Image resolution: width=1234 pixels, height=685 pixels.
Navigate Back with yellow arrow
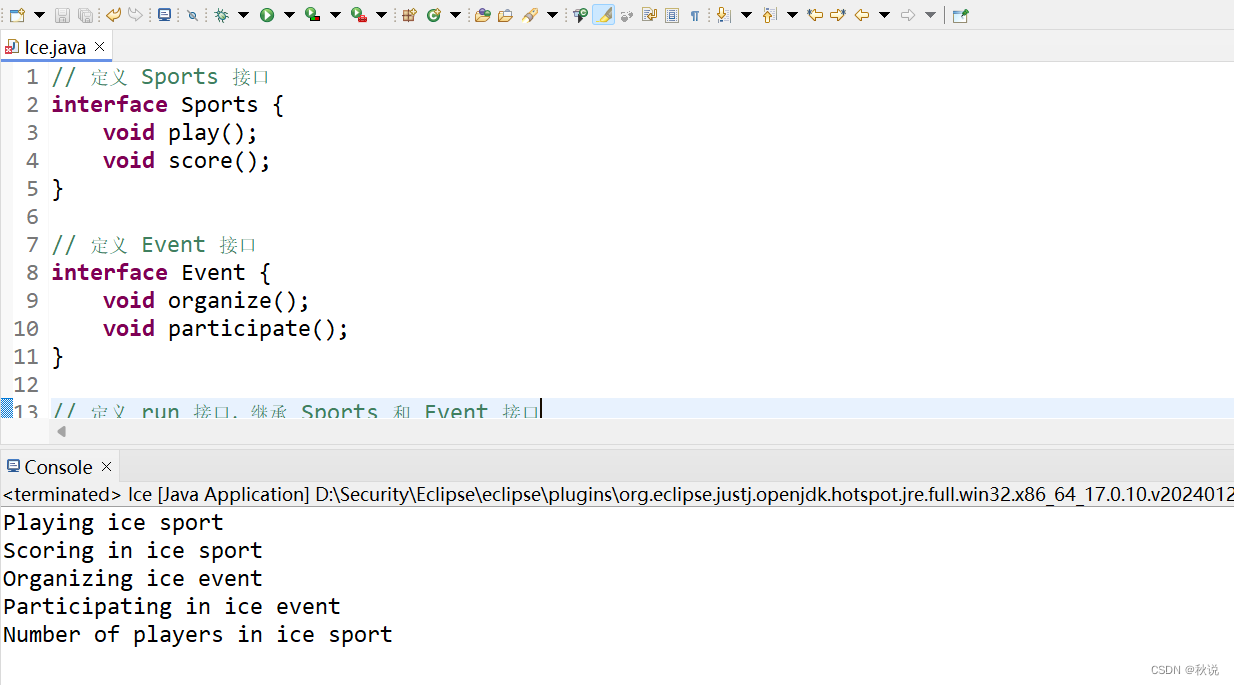tap(862, 15)
